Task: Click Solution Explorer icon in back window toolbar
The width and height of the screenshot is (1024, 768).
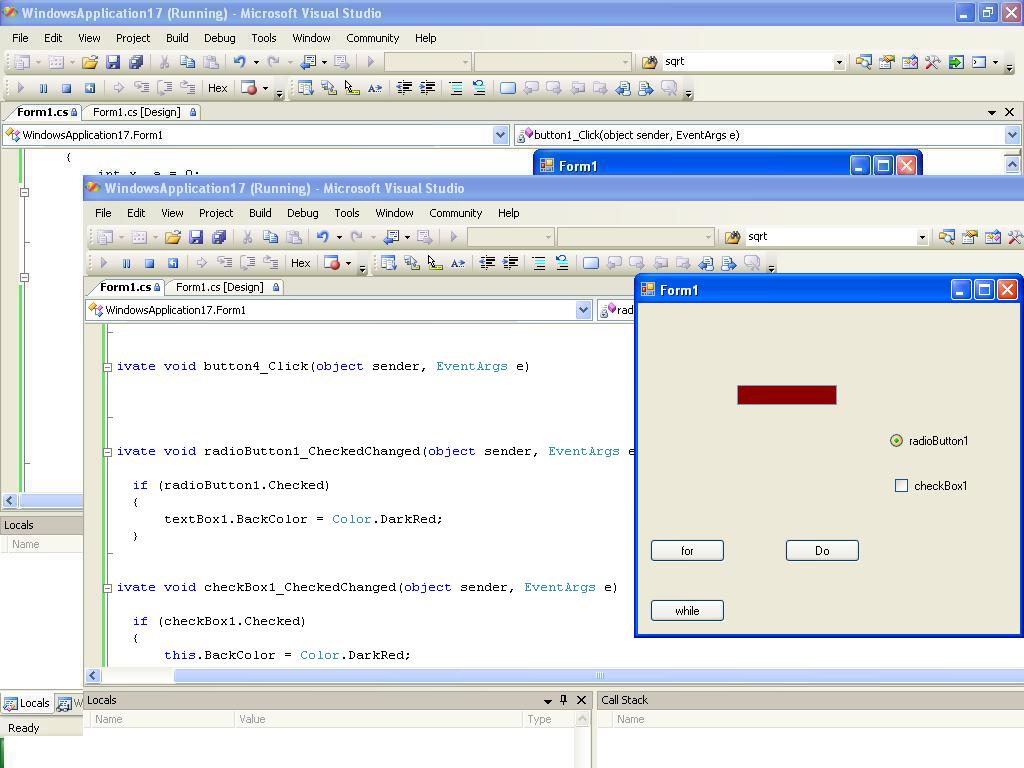Action: (863, 62)
